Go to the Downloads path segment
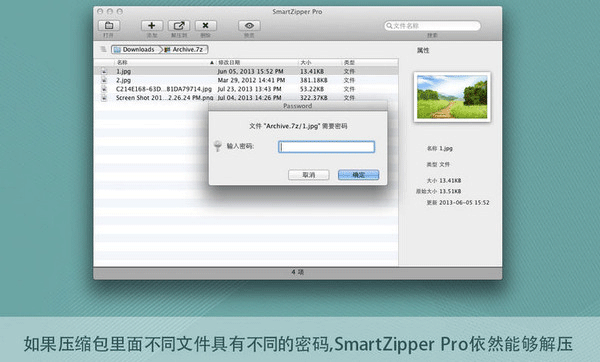Viewport: 600px width, 362px height. pos(135,49)
